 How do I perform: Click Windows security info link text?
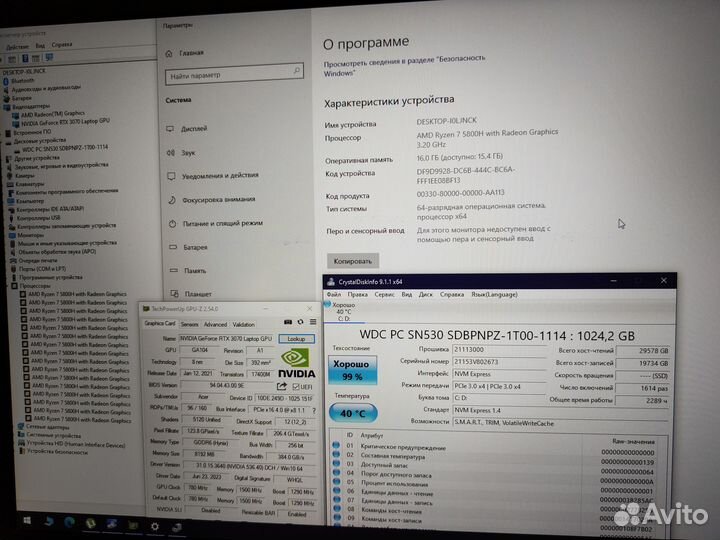pos(404,65)
